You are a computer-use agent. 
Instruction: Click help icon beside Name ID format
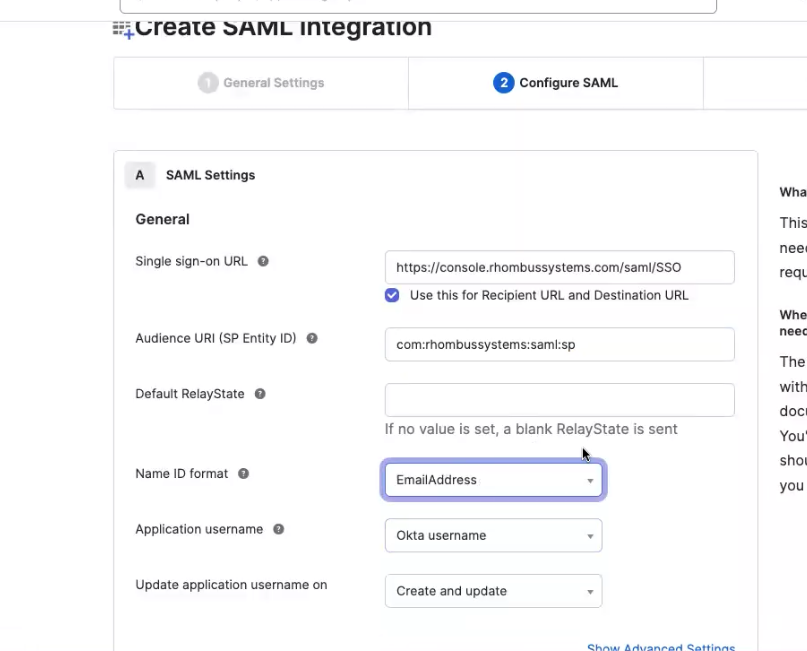(x=243, y=473)
